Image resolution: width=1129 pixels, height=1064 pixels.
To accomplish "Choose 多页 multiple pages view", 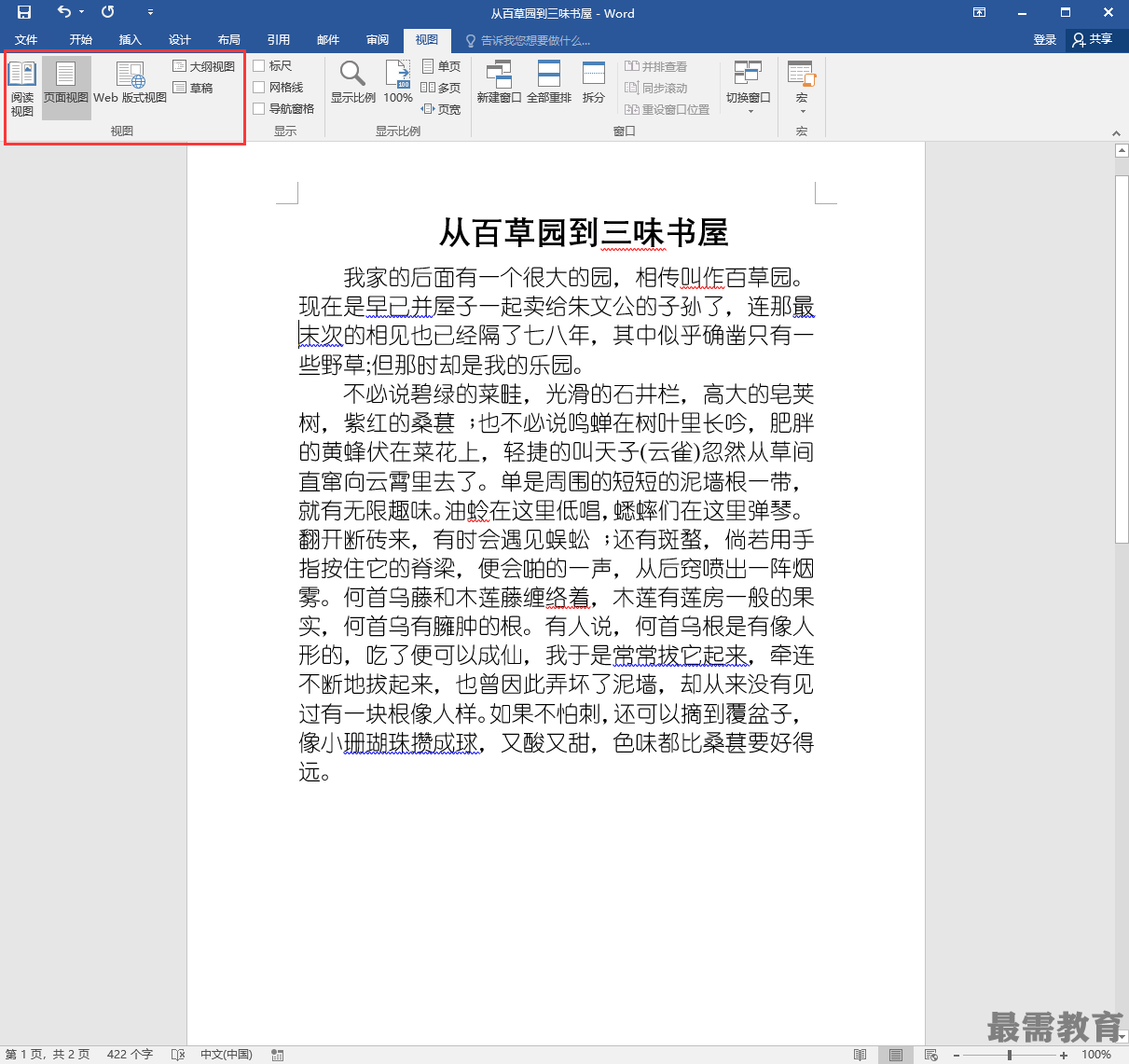I will (442, 88).
